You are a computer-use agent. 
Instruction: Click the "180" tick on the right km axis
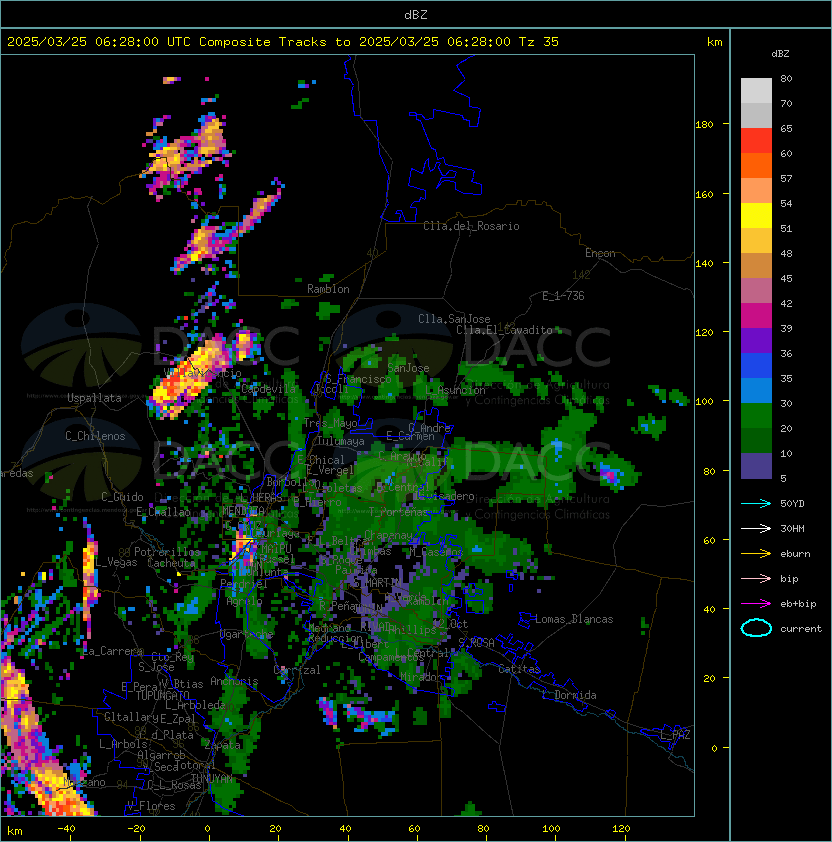704,125
